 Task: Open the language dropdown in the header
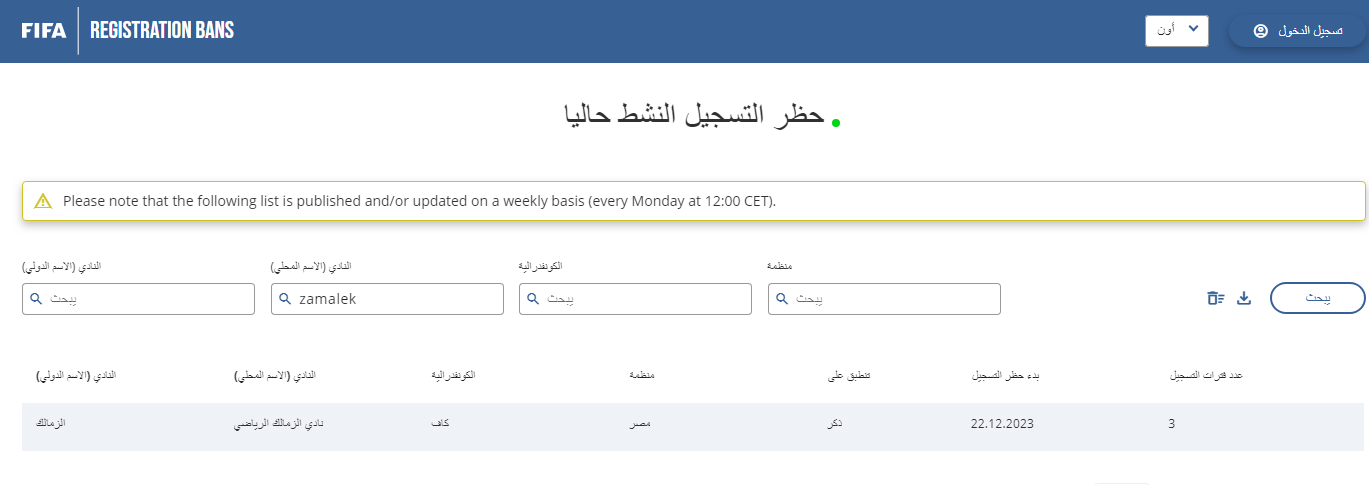1176,31
